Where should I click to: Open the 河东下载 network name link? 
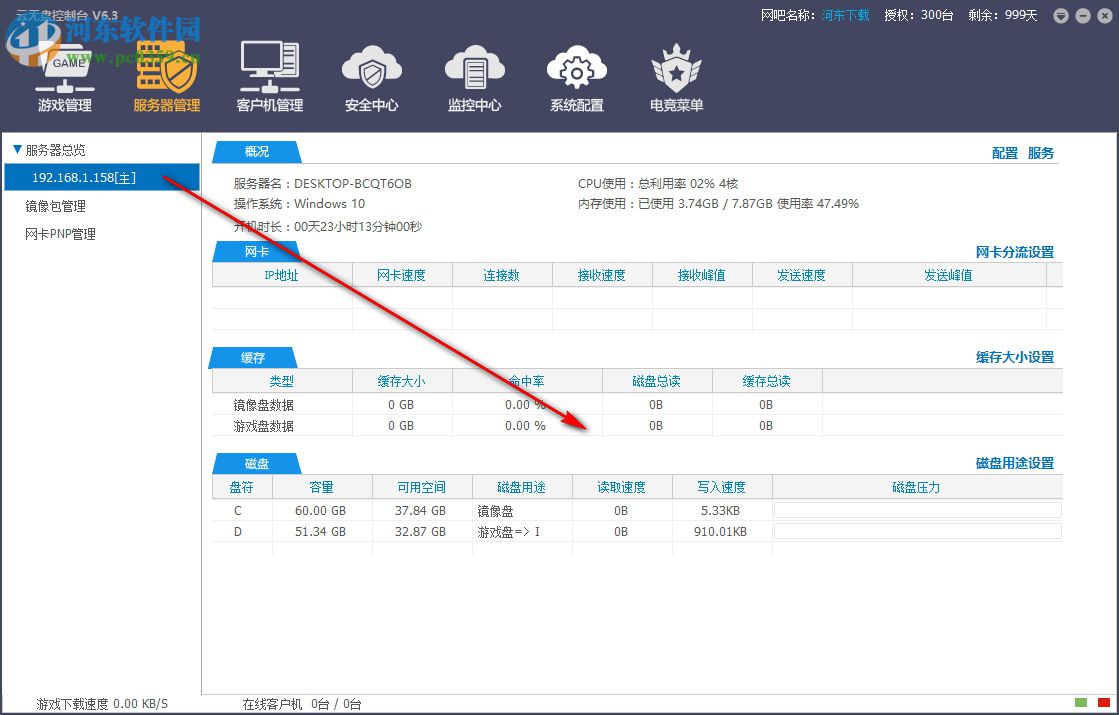coord(843,16)
